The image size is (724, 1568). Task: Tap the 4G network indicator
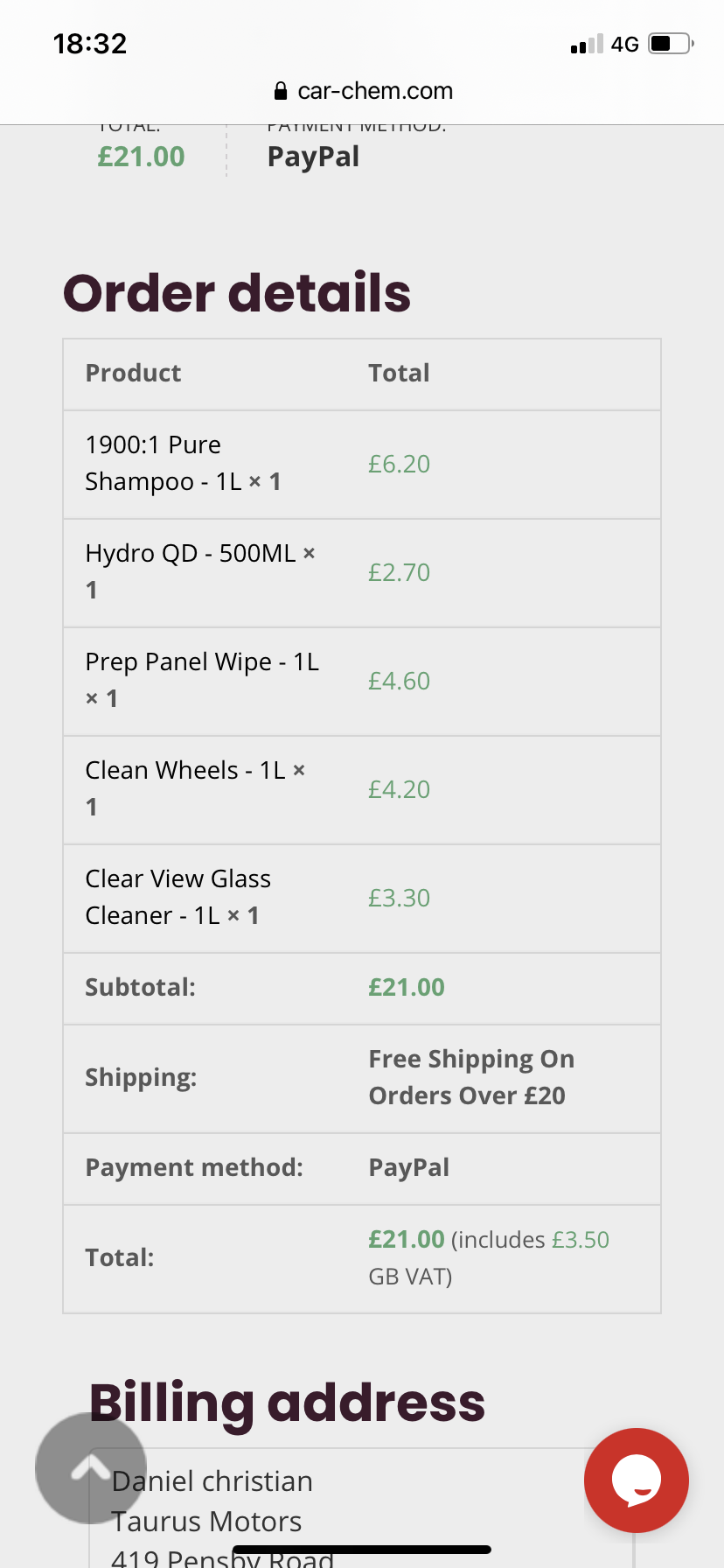point(625,44)
